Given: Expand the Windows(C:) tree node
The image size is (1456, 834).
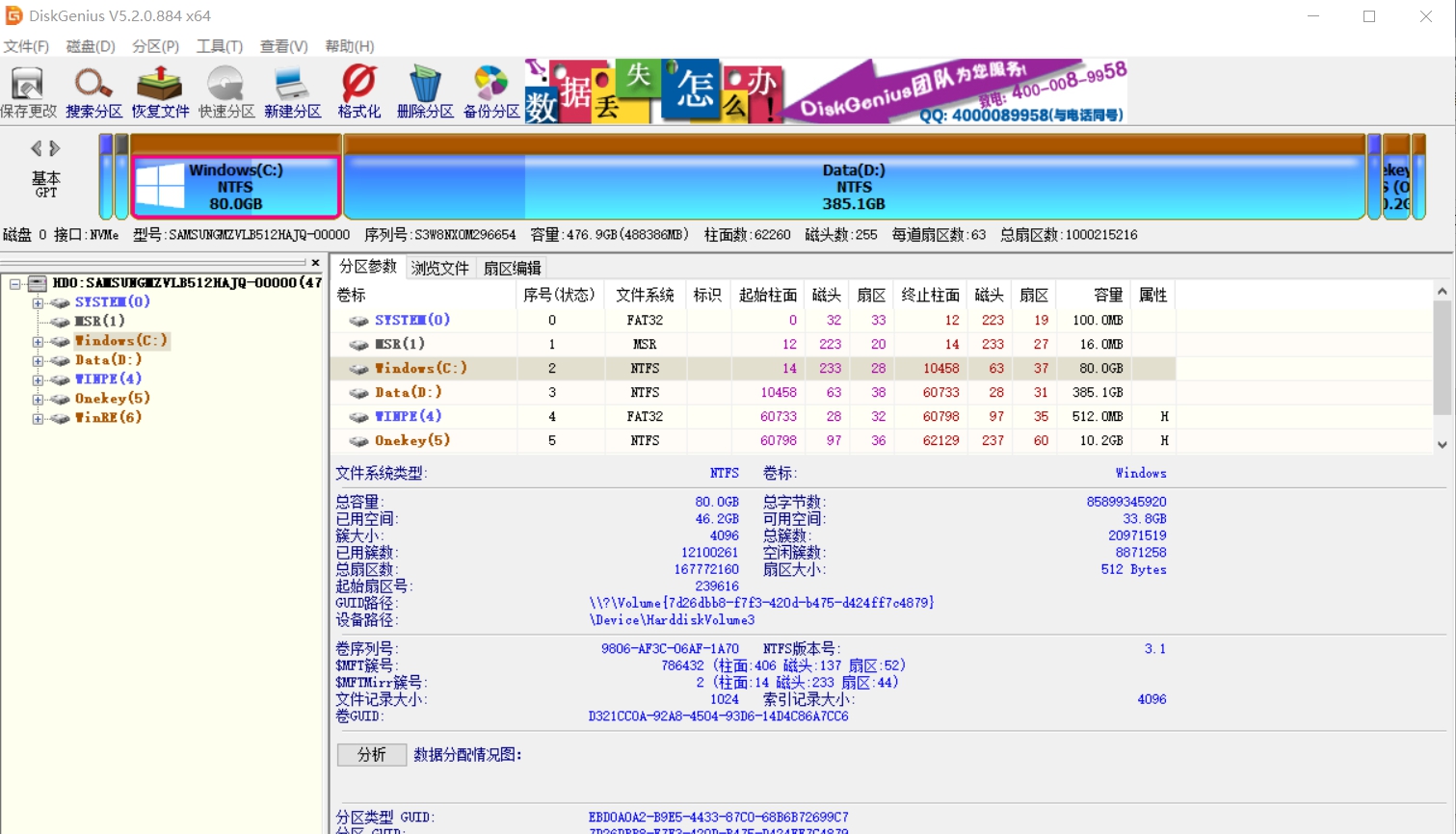Looking at the screenshot, I should tap(38, 341).
